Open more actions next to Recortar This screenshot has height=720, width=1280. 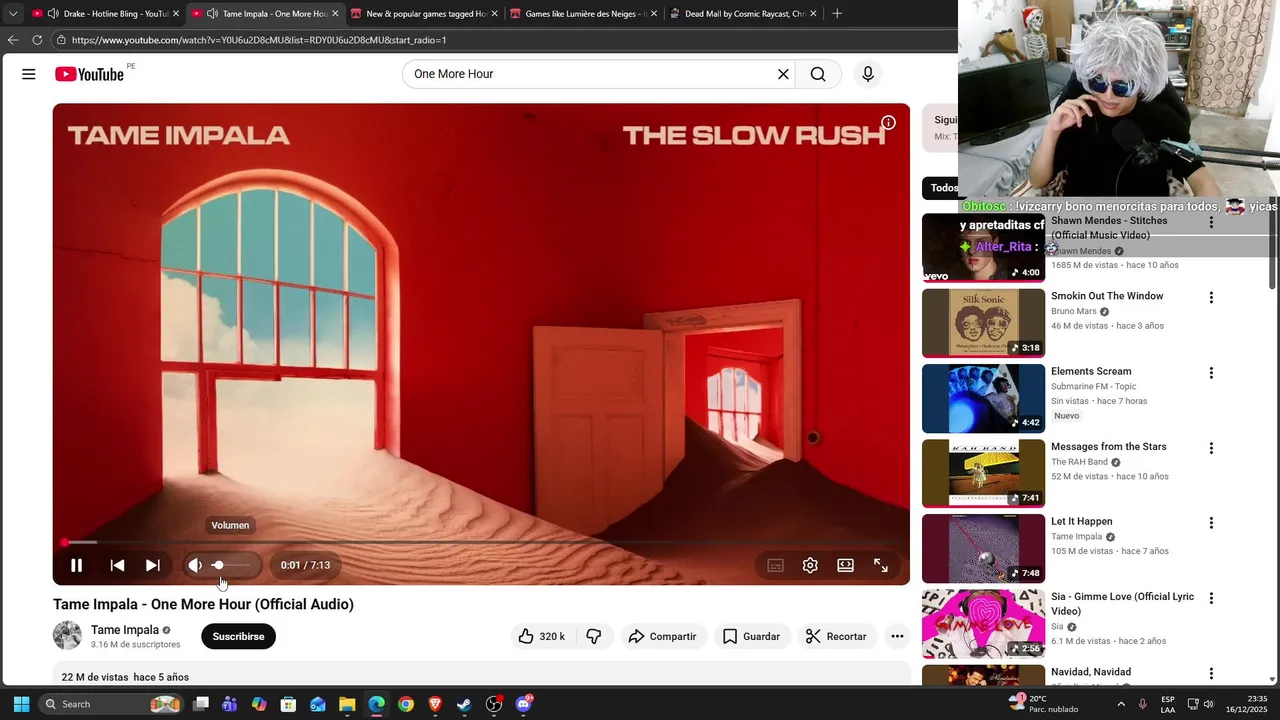[897, 636]
